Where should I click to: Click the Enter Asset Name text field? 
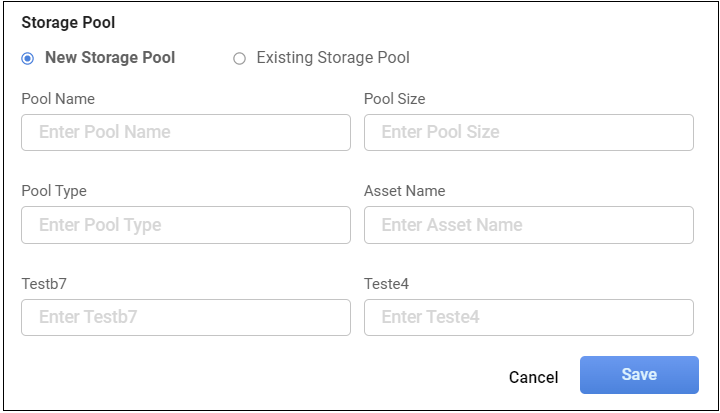coord(529,225)
